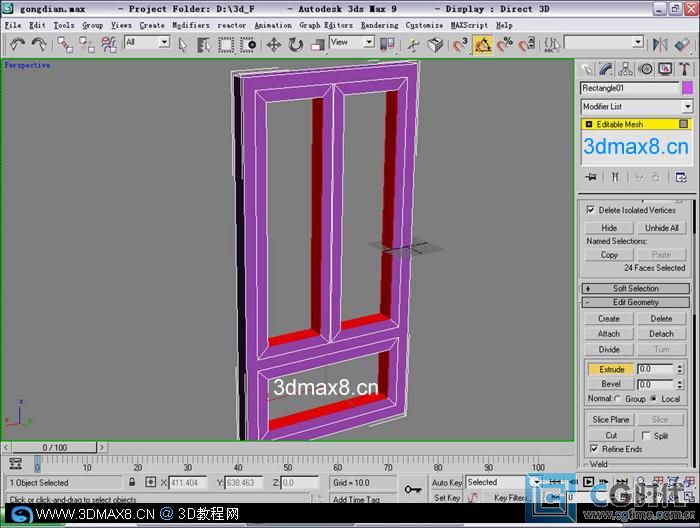700x528 pixels.
Task: Toggle the Spinner Snap icon
Action: click(526, 45)
